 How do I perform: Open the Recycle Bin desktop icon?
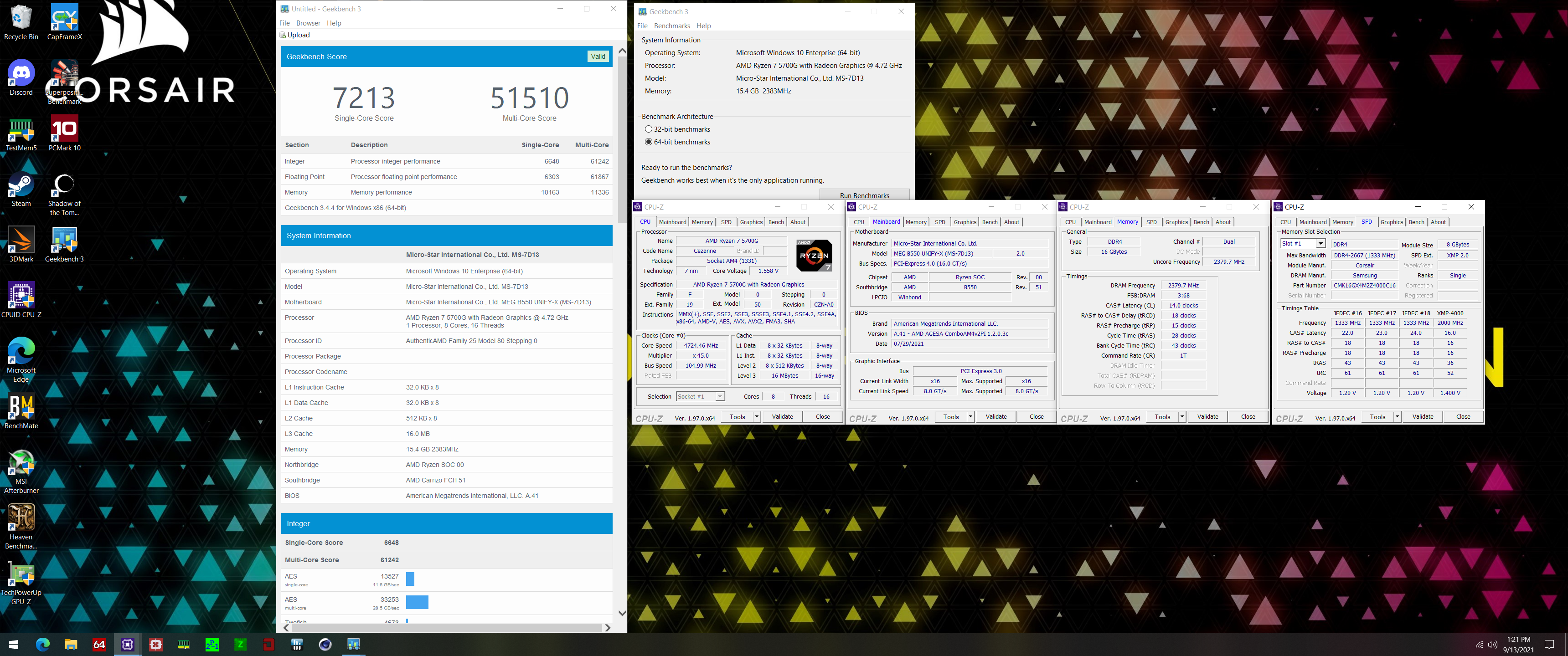[21, 22]
